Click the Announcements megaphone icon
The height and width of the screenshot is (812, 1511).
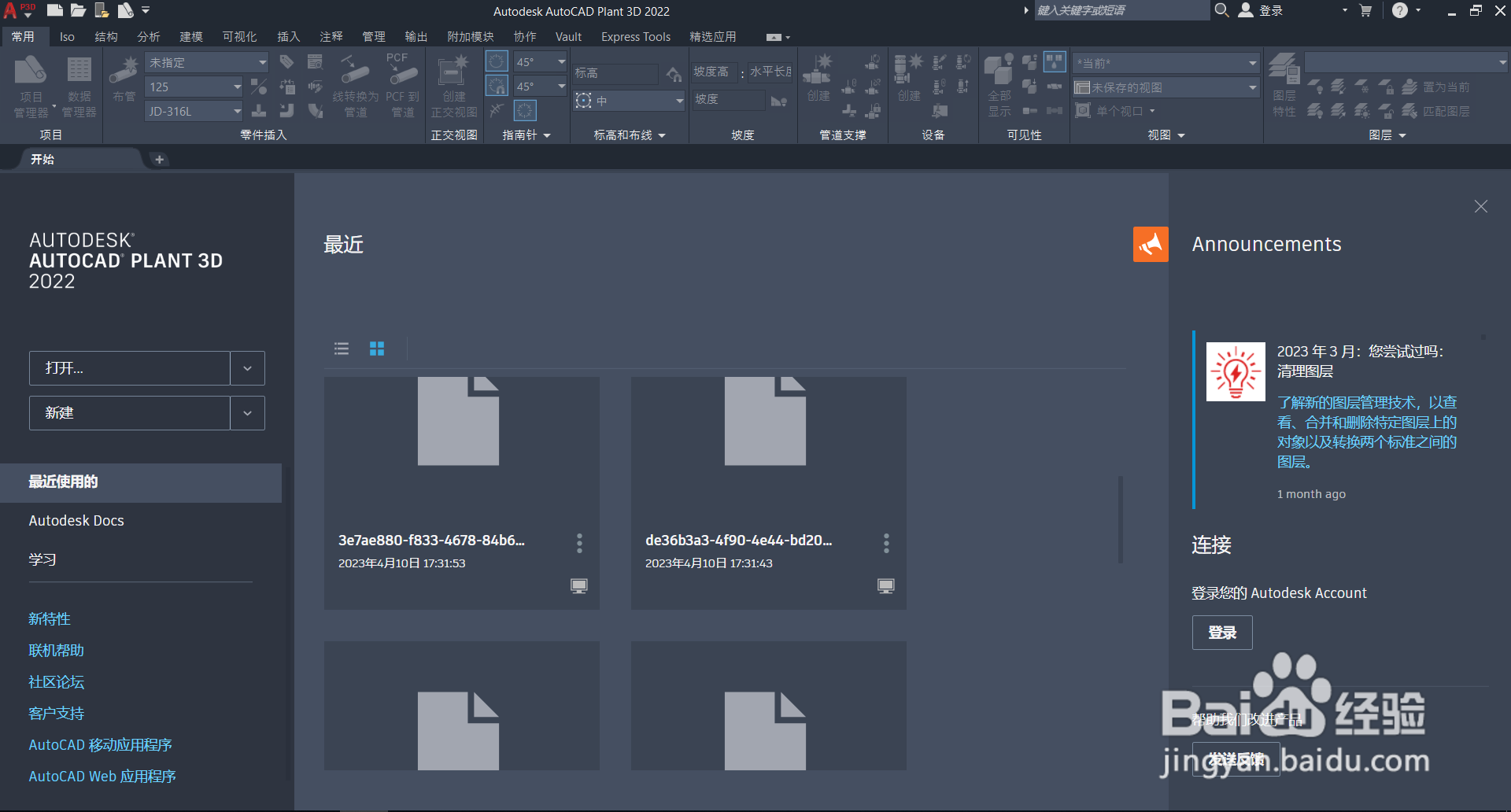[1151, 244]
